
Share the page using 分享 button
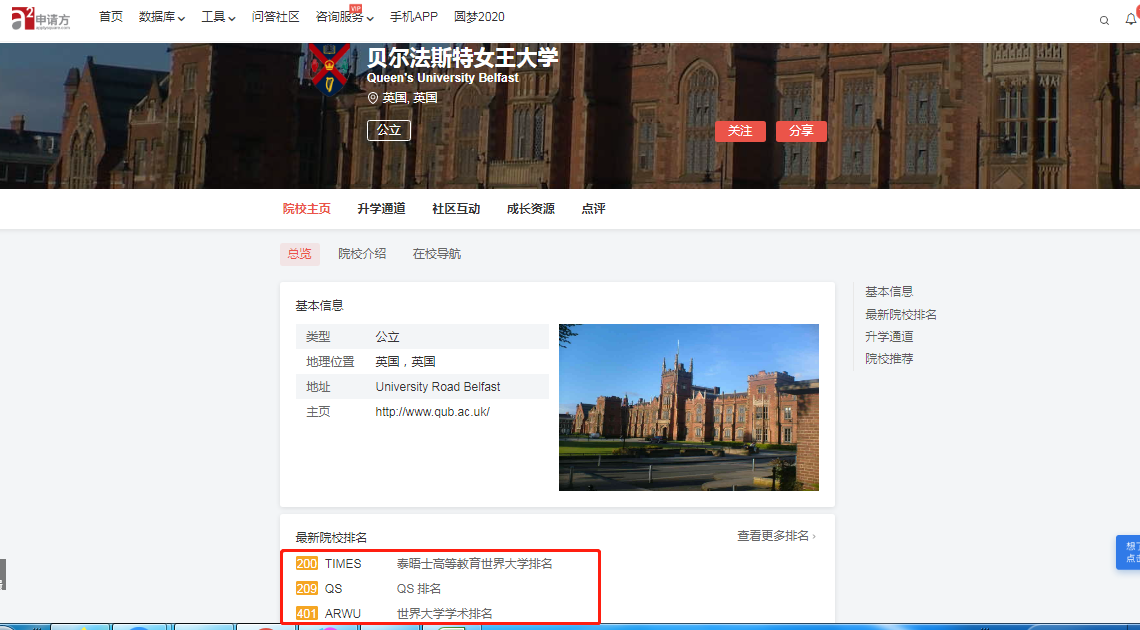click(x=801, y=131)
